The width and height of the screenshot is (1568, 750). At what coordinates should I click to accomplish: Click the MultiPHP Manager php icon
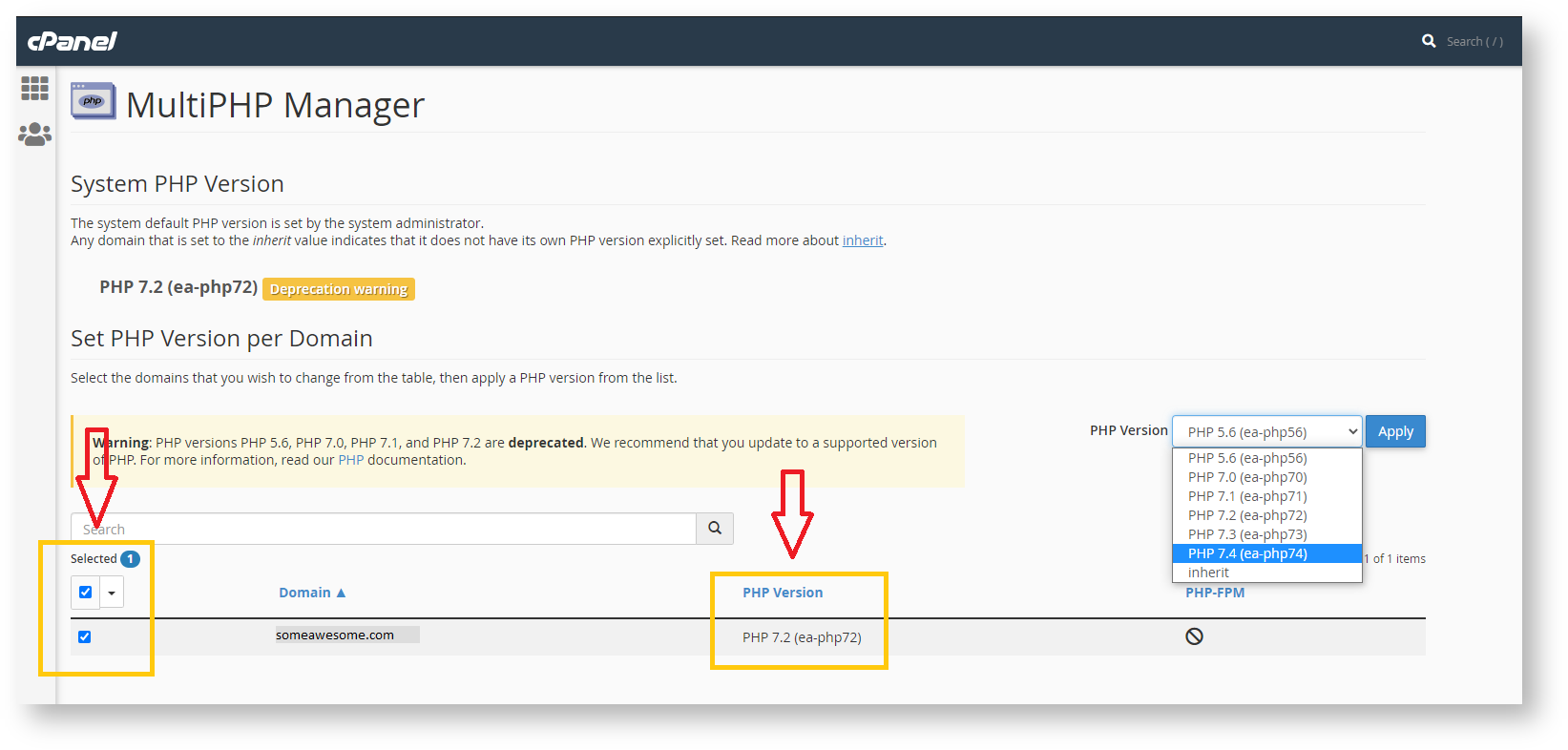(x=93, y=101)
